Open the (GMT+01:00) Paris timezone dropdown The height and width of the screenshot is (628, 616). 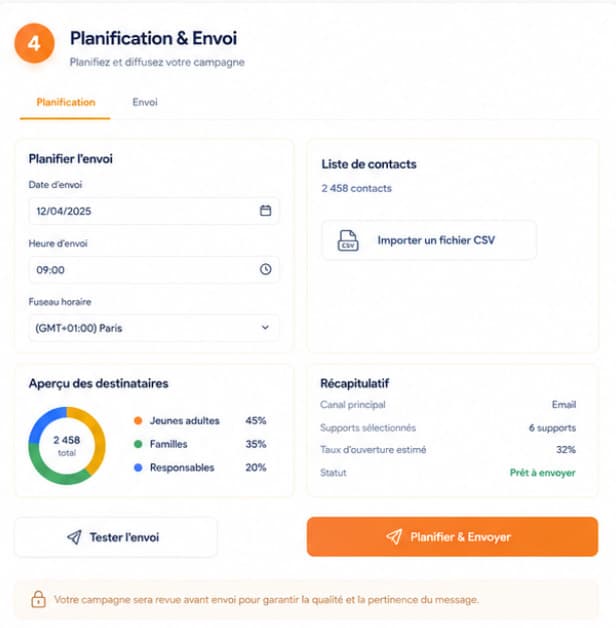pos(154,328)
